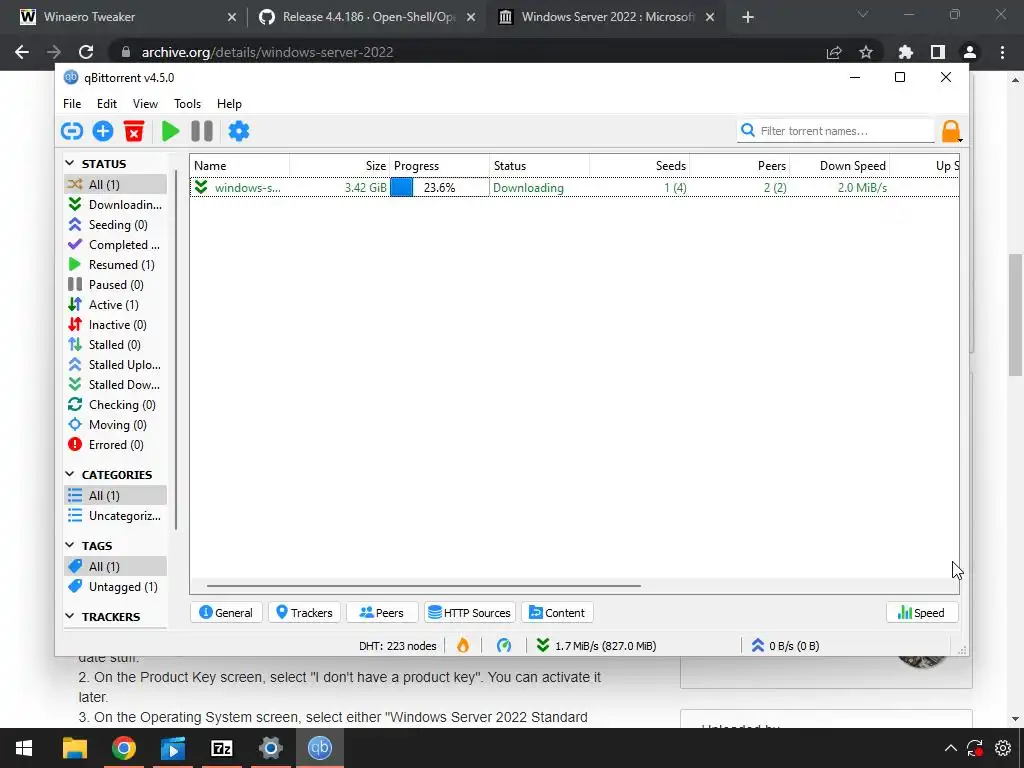Open the Speed graph tab
This screenshot has width=1024, height=768.
(x=921, y=613)
